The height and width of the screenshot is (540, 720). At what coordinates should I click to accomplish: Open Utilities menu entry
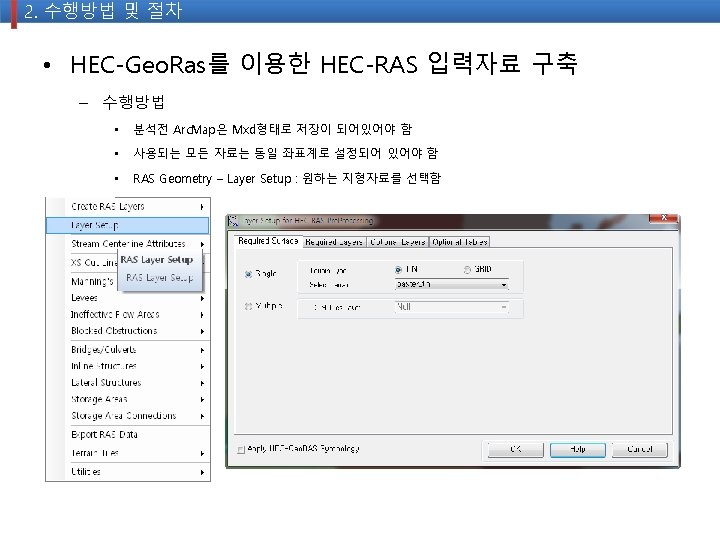tap(128, 472)
